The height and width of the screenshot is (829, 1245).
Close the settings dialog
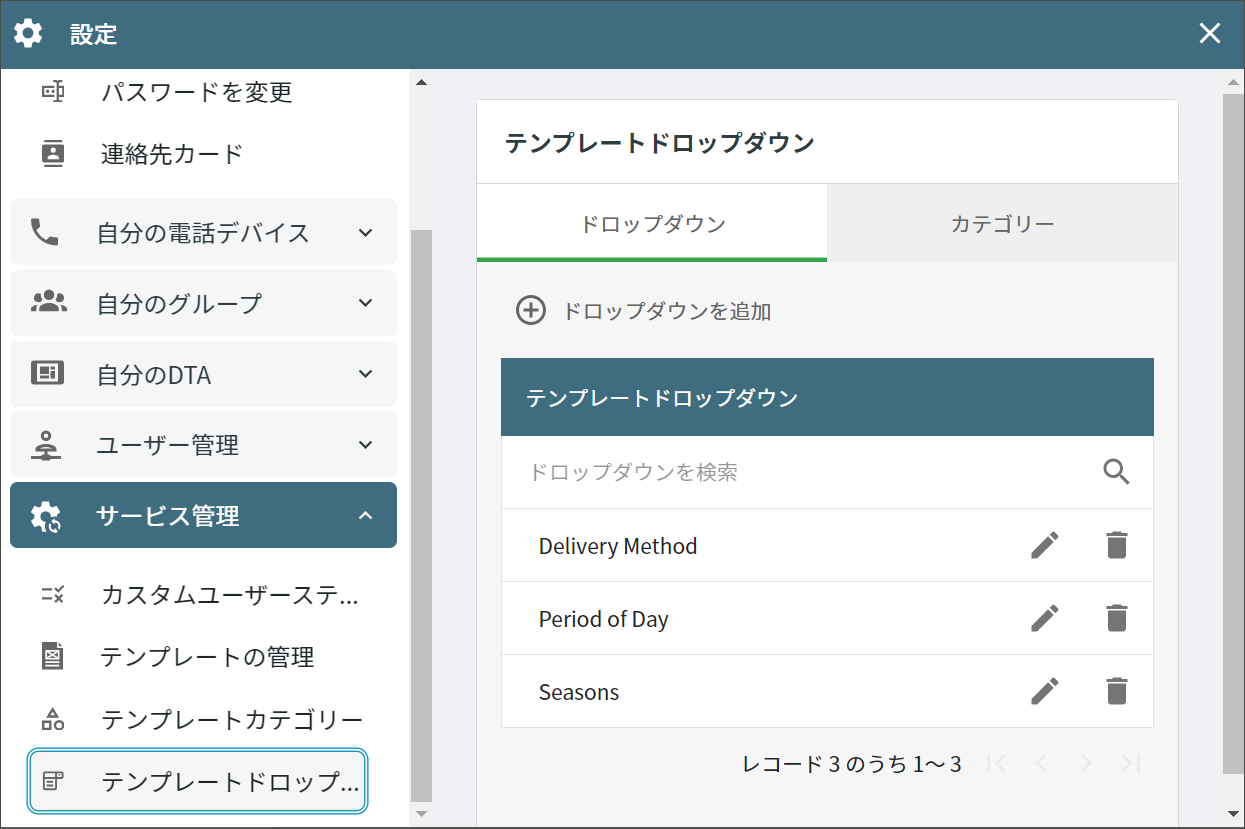(x=1210, y=34)
